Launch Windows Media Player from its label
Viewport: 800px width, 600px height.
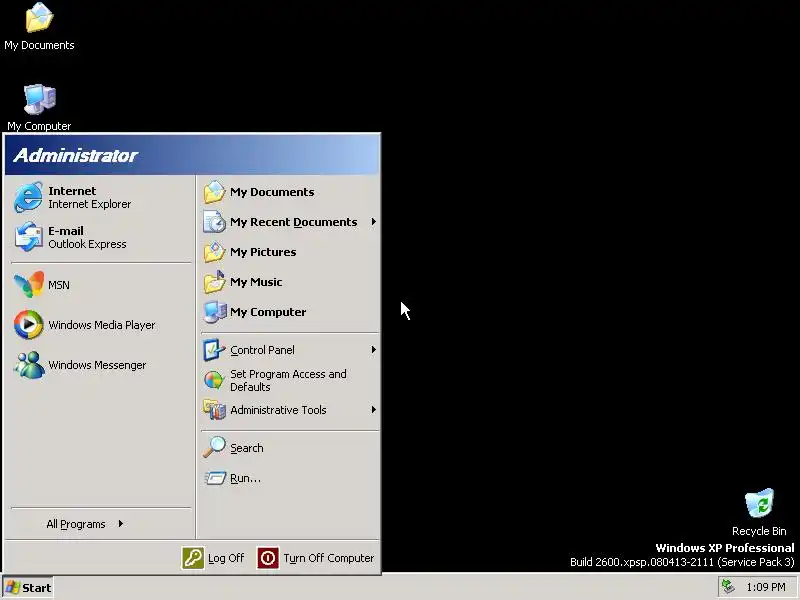(x=102, y=325)
